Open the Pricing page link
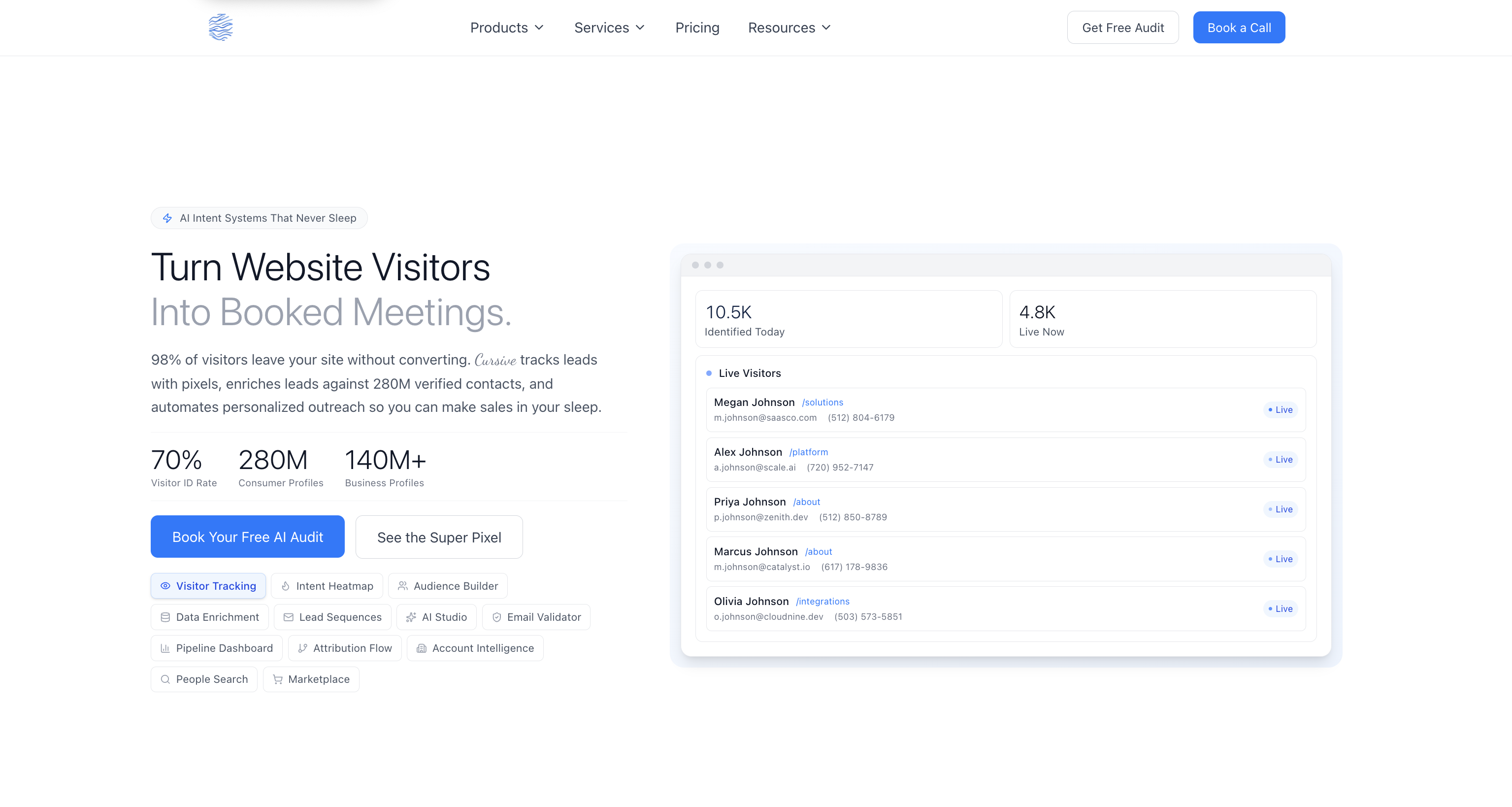This screenshot has width=1512, height=807. [697, 28]
